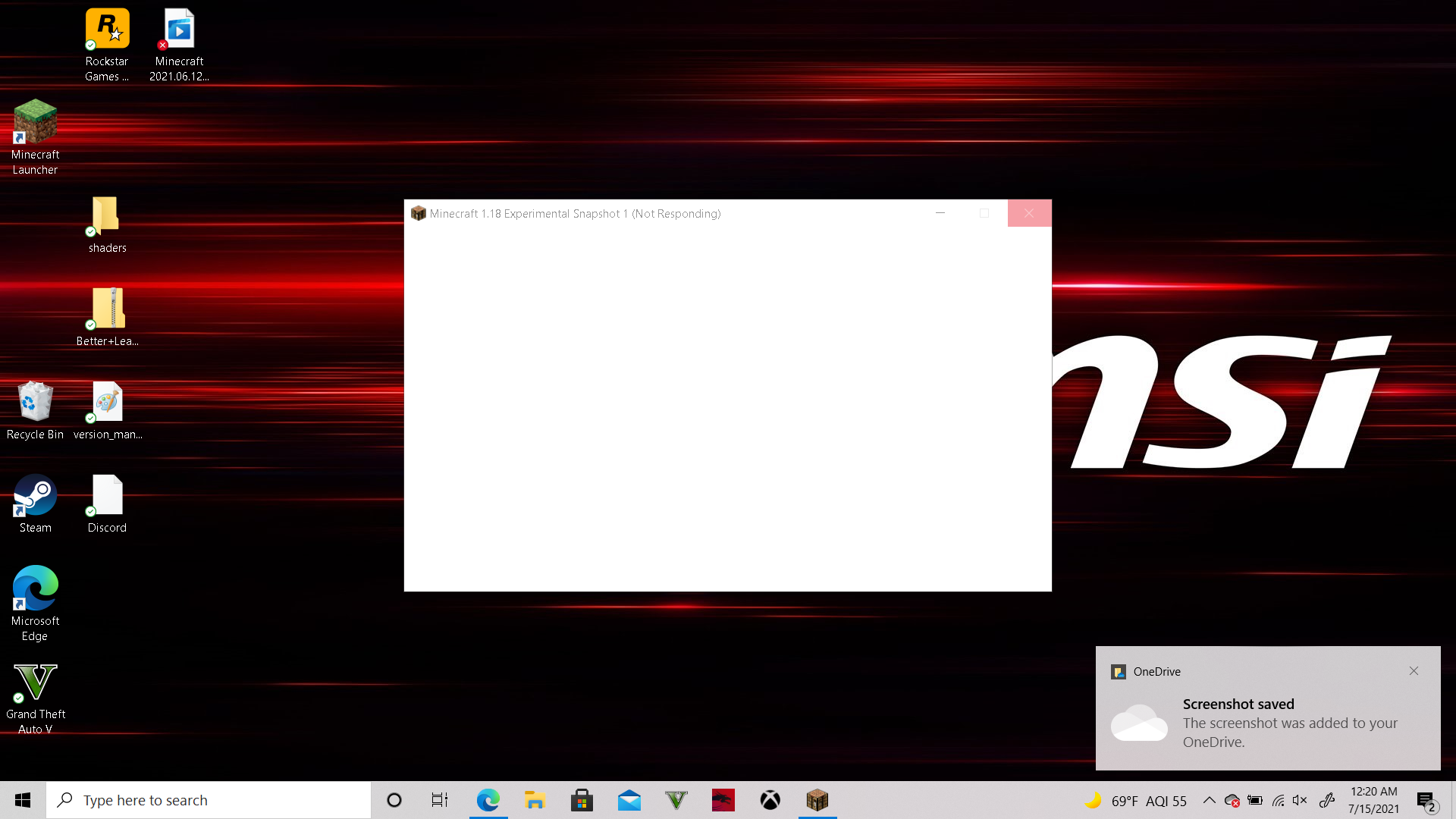Viewport: 1456px width, 819px height.
Task: Open the Action Center notifications panel
Action: 1426,800
